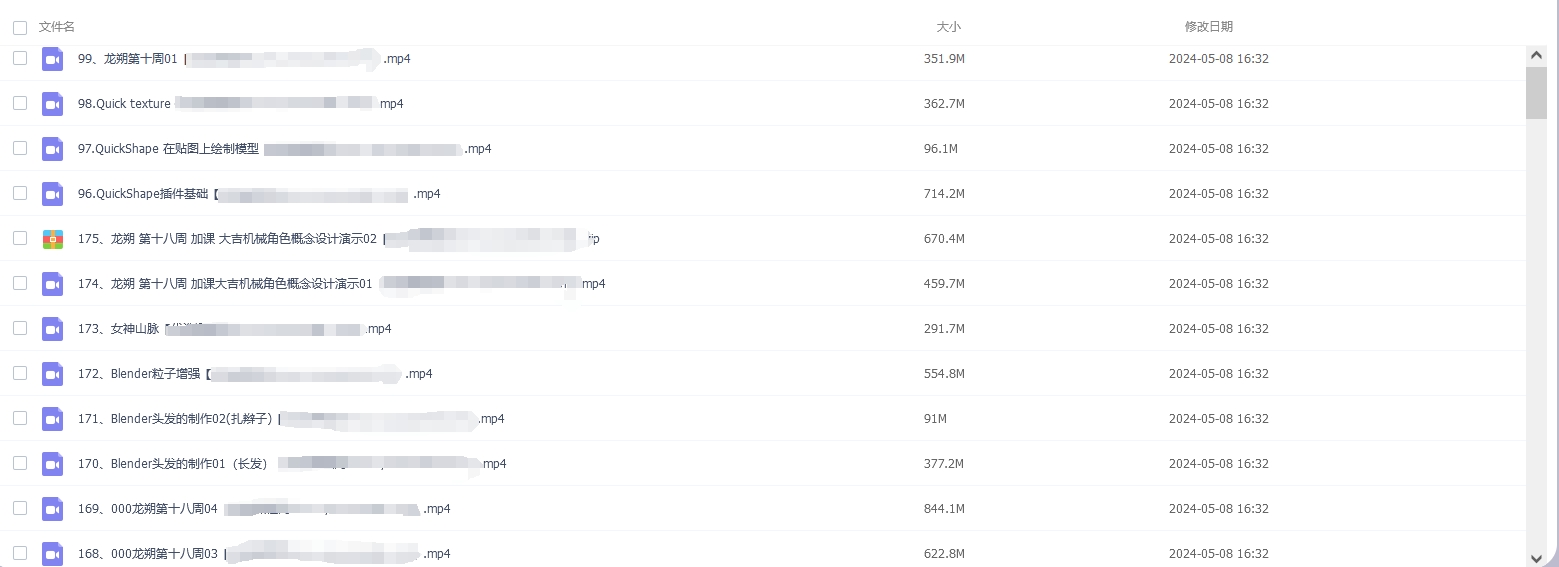Tick the checkbox for 174、龙朔 第十八周 file
1559x567 pixels.
20,283
